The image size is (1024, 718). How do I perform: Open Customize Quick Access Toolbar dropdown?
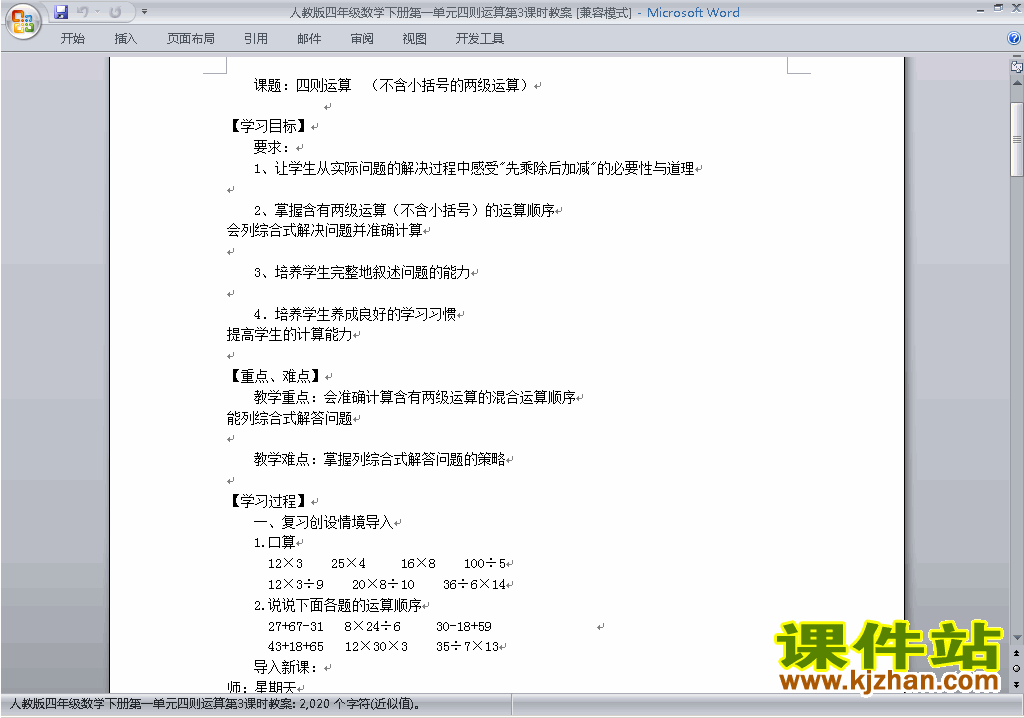(x=144, y=12)
